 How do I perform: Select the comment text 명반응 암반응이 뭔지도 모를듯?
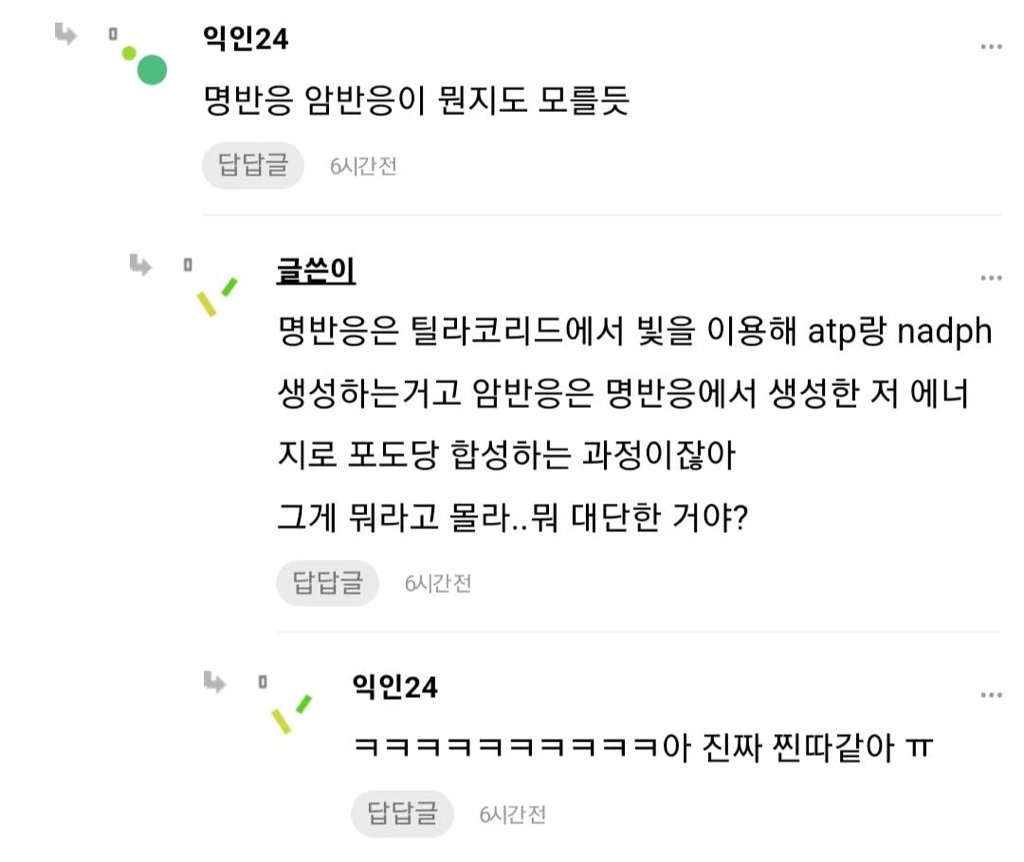(x=416, y=101)
